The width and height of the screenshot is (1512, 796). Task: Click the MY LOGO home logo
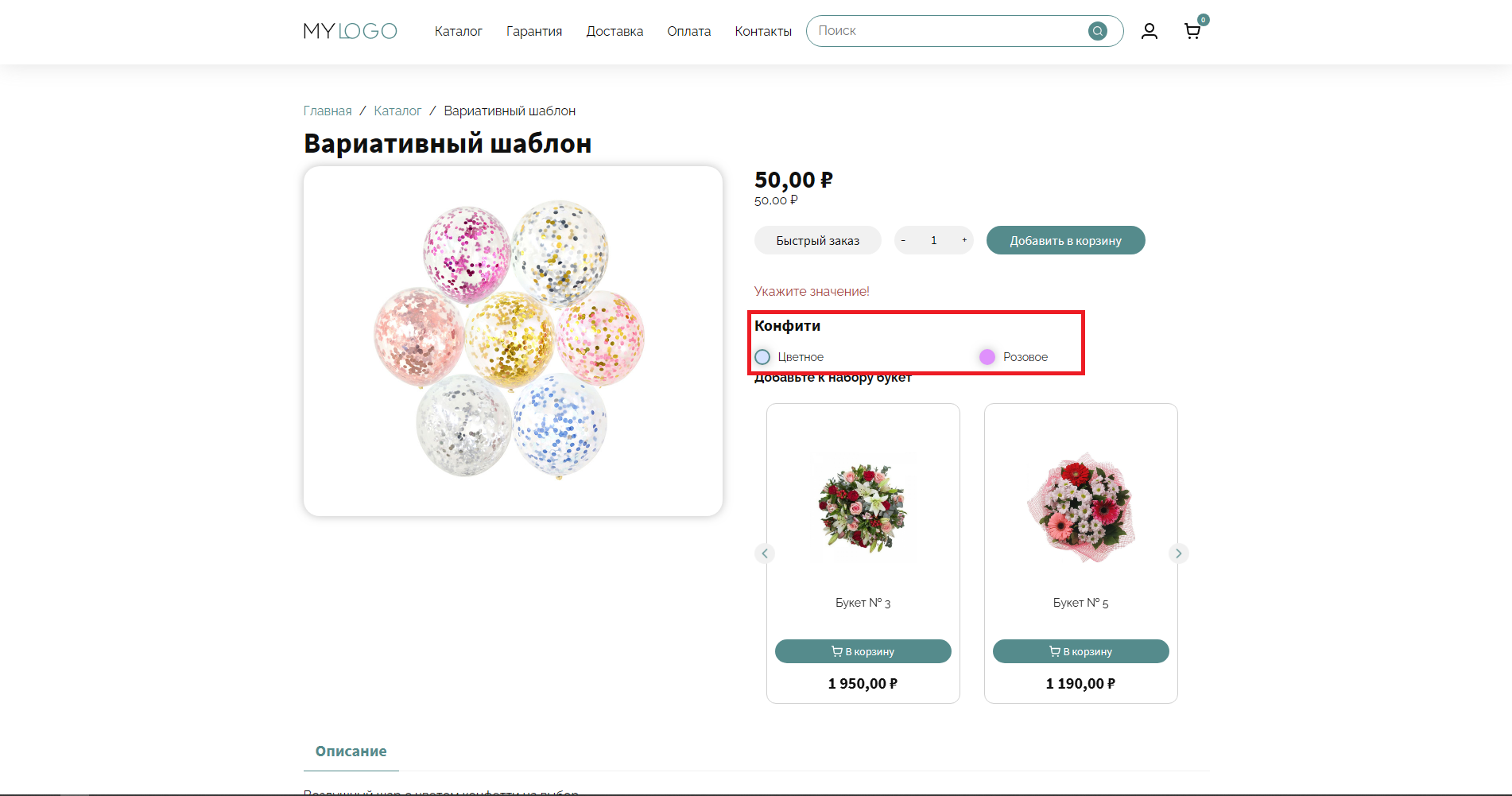click(x=350, y=31)
